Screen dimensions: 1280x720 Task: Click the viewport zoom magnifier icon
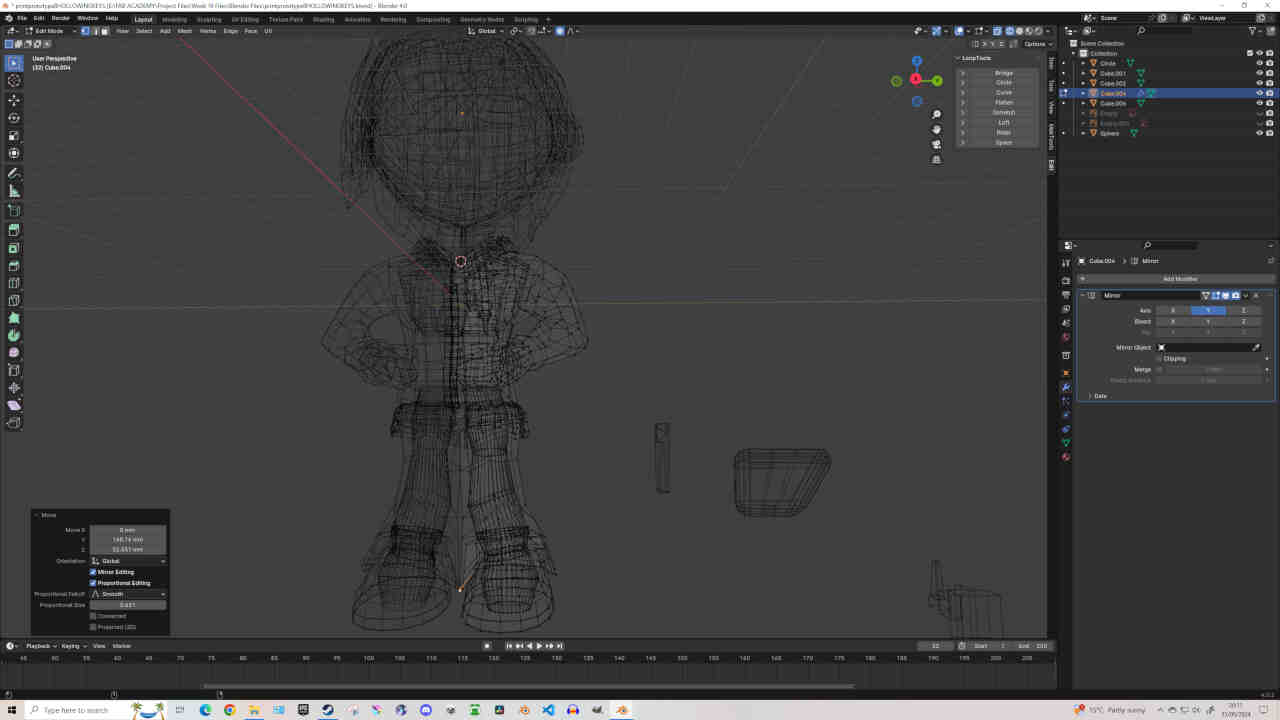[x=937, y=114]
